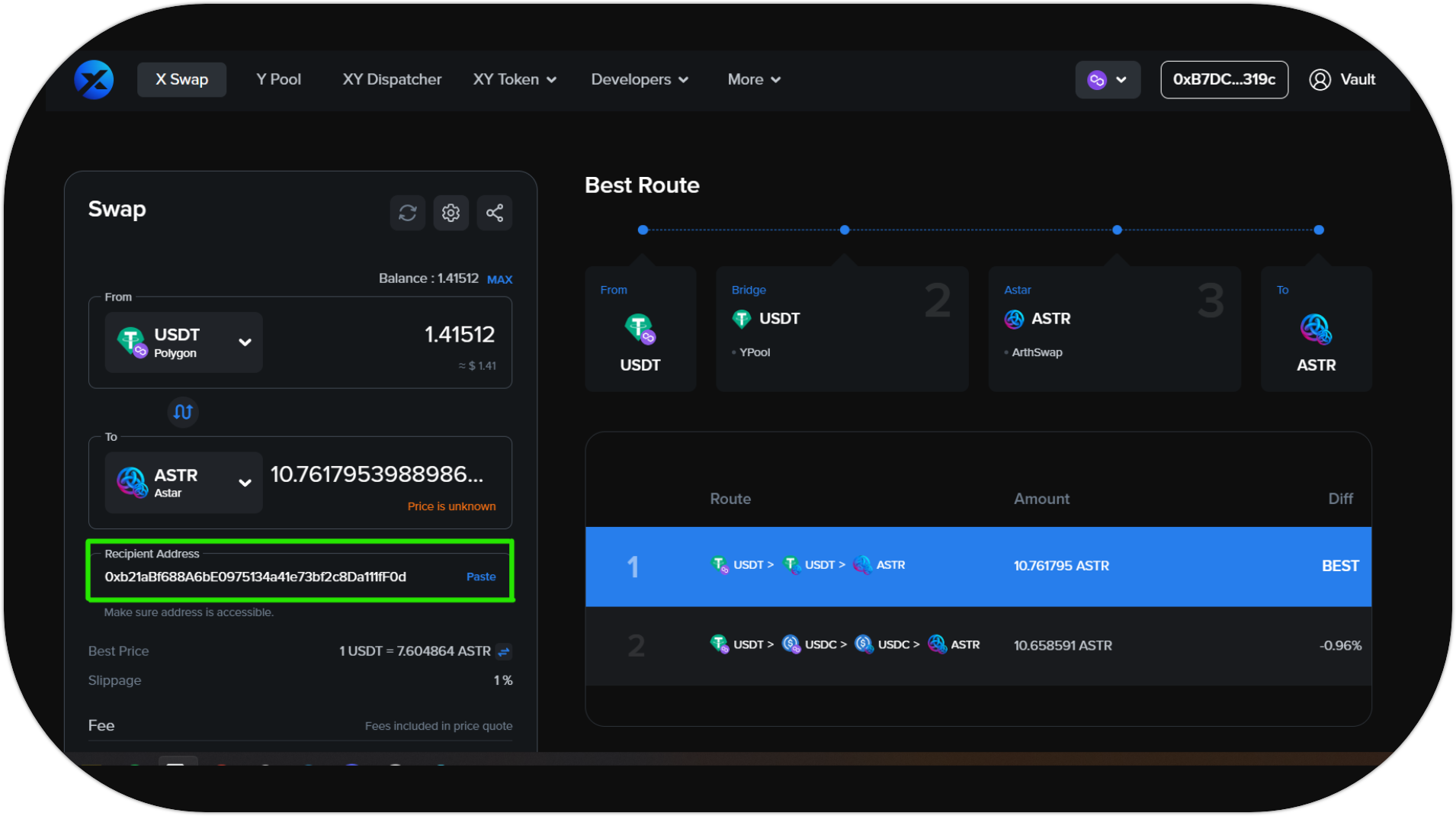Click Paste in Recipient Address field

[481, 577]
